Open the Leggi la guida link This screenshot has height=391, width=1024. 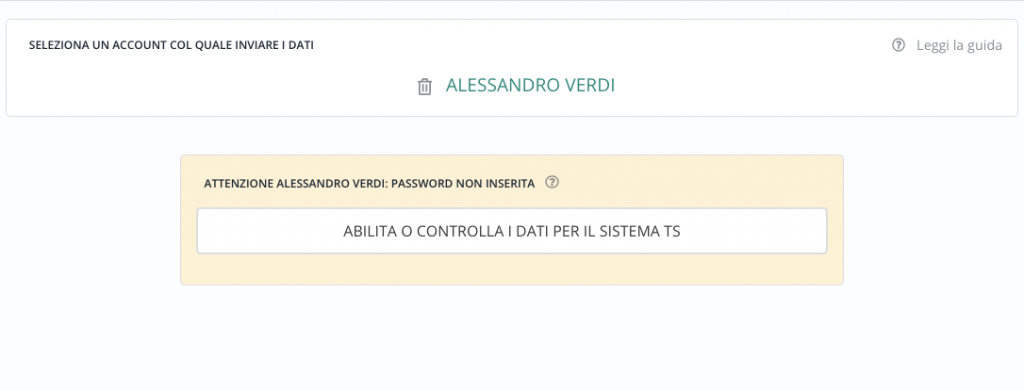(x=959, y=46)
